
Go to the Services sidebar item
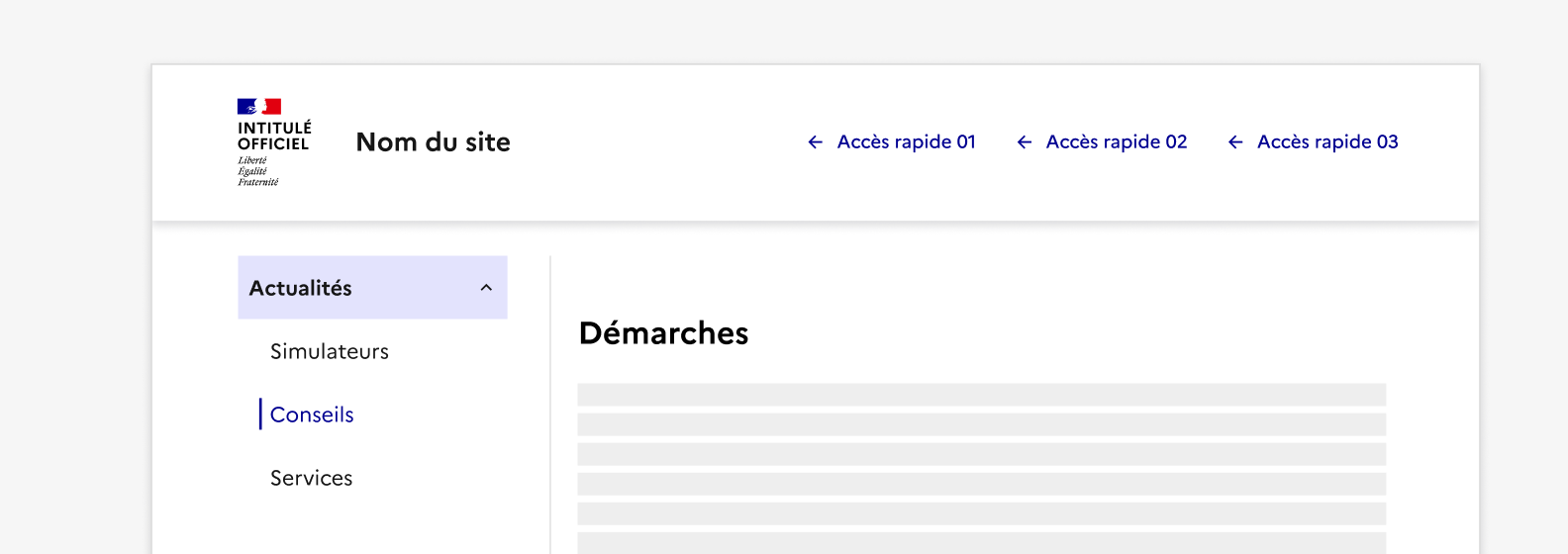(312, 478)
